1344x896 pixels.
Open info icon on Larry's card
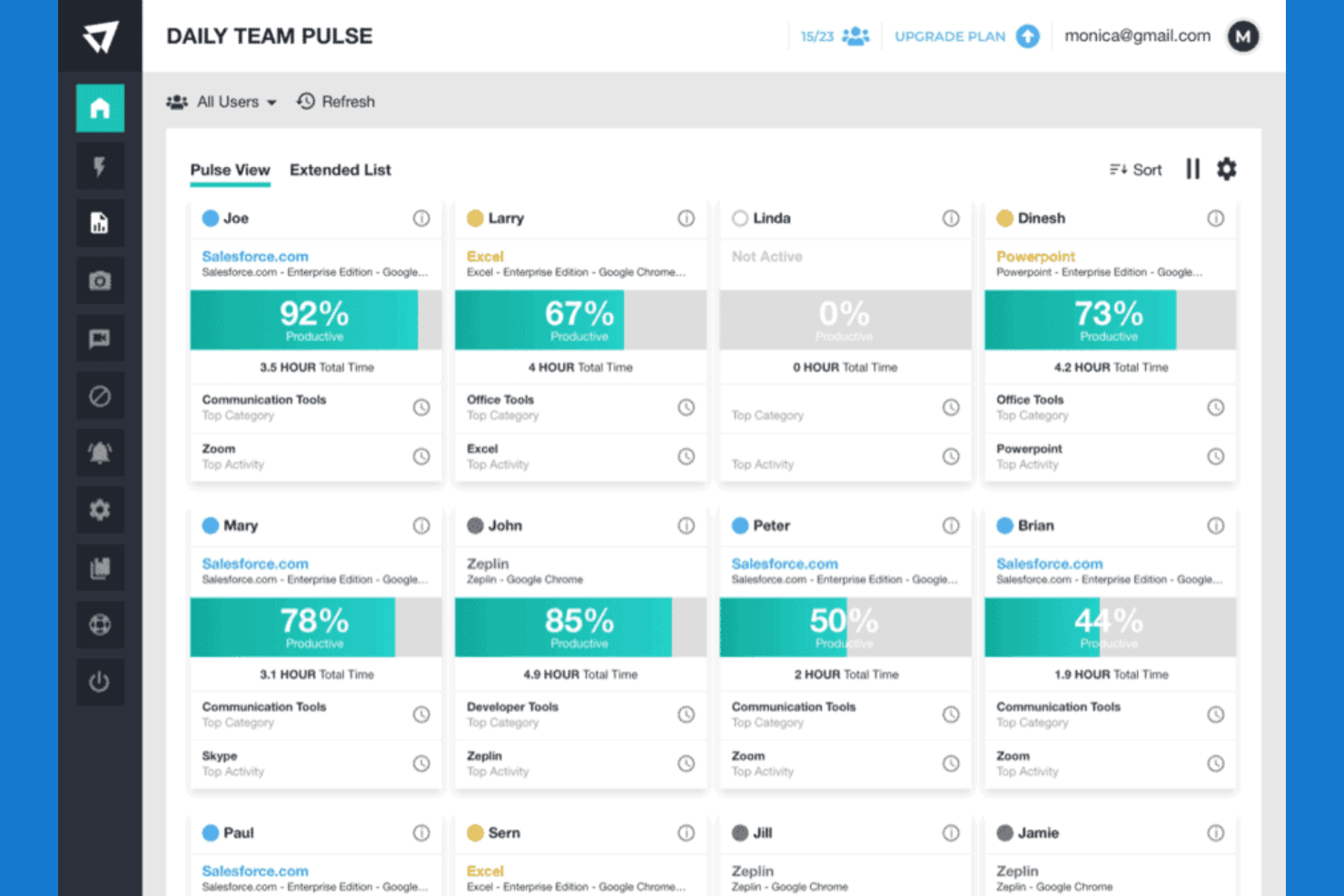coord(687,218)
